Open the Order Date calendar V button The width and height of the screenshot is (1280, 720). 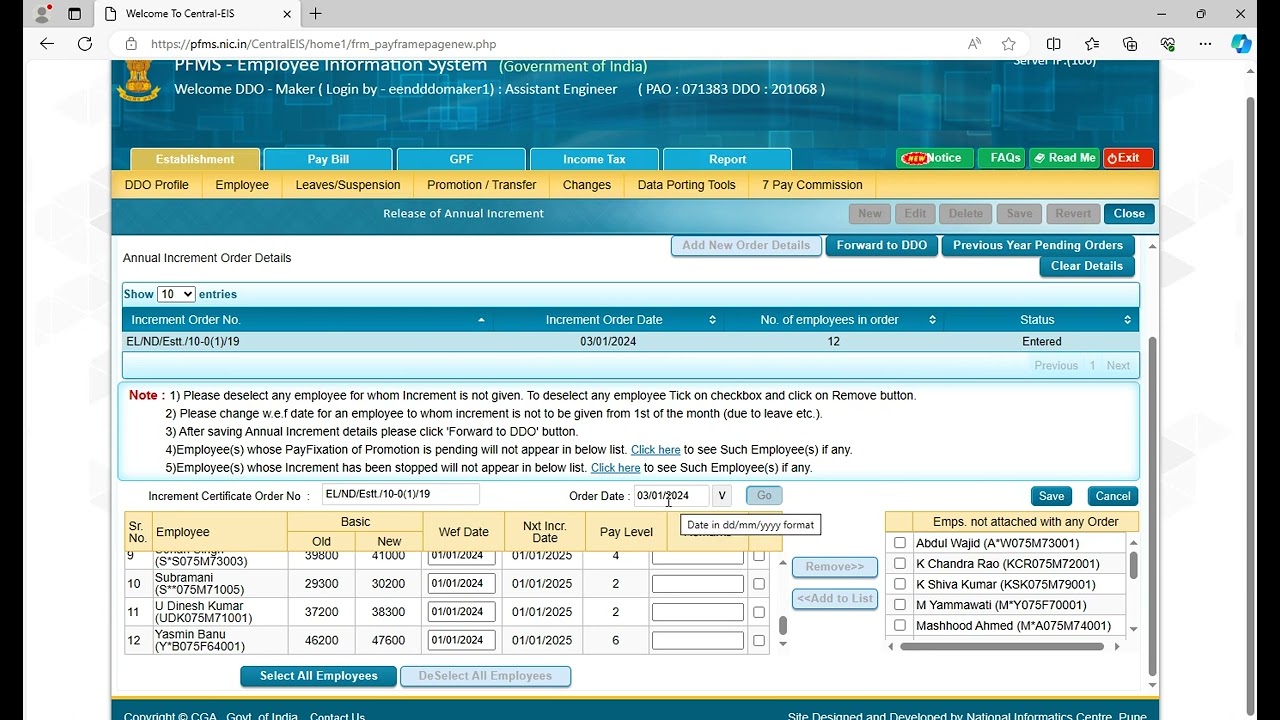click(x=721, y=496)
